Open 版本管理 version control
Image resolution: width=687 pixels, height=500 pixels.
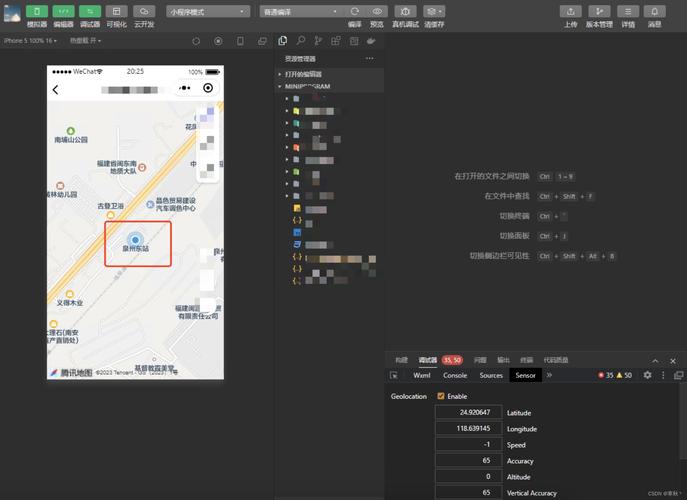pyautogui.click(x=599, y=12)
